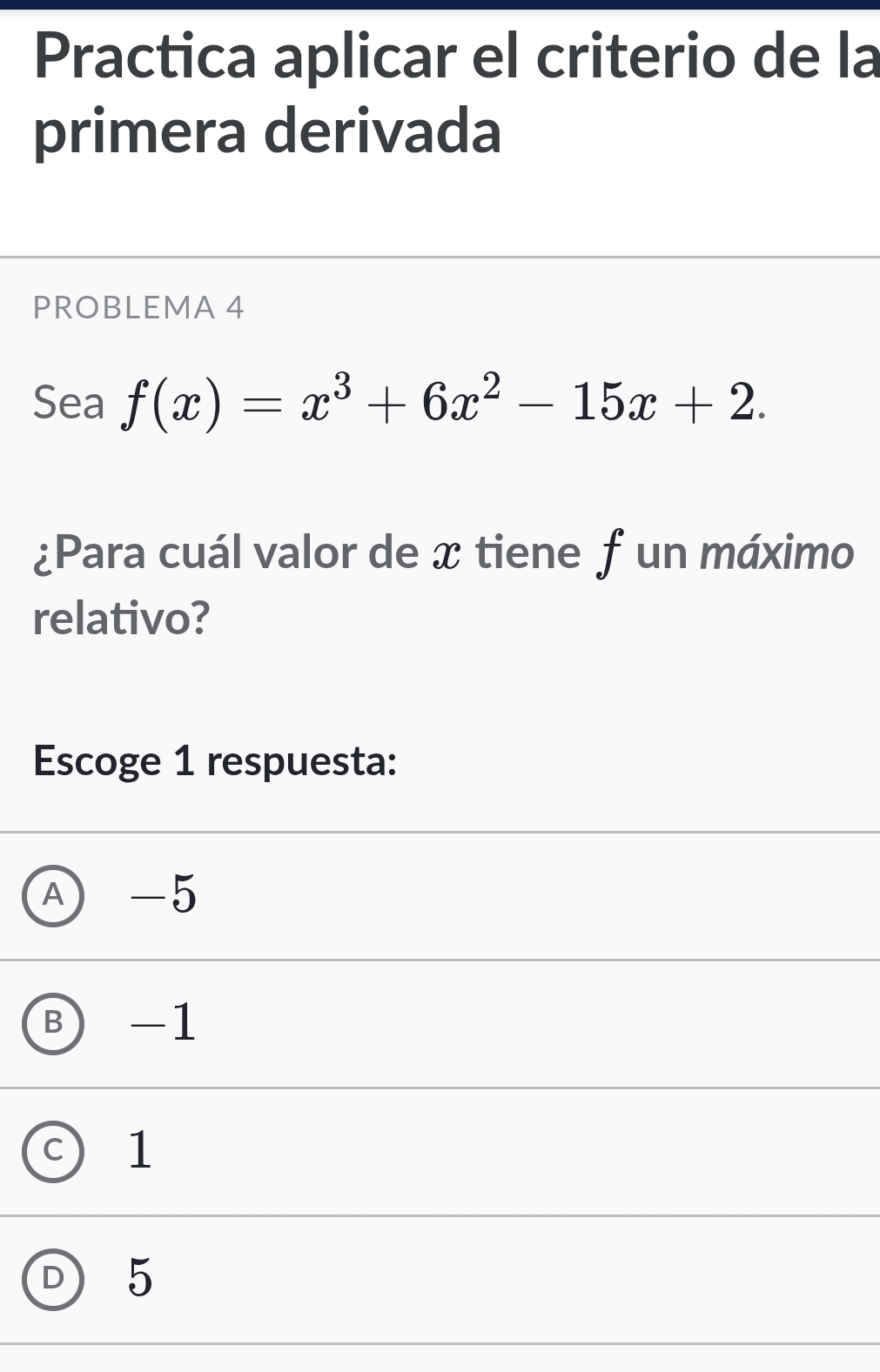Click the word 'Sea' before the formula
The width and height of the screenshot is (880, 1372).
[x=69, y=404]
